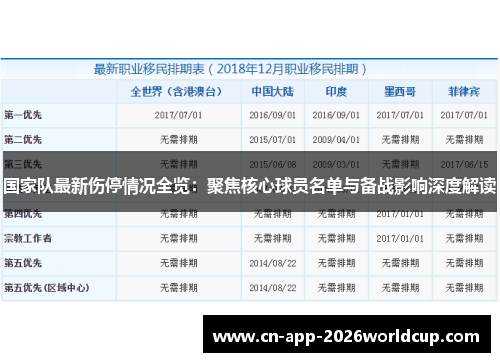500x362 pixels.
Task: Click 无需排期 in 区域中心 row 印度 cell
Action: [x=336, y=288]
